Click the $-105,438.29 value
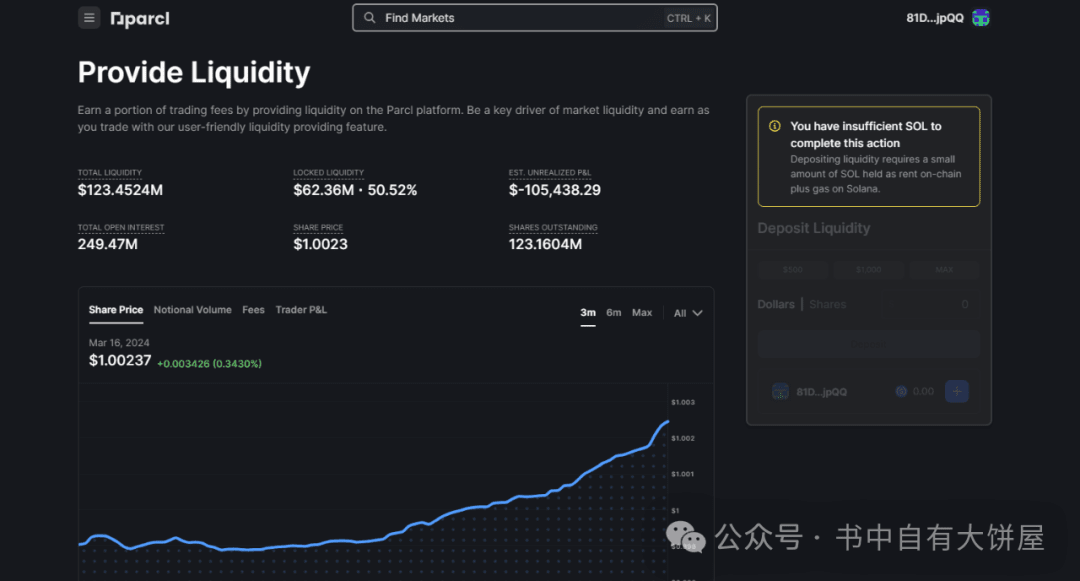 coord(554,190)
